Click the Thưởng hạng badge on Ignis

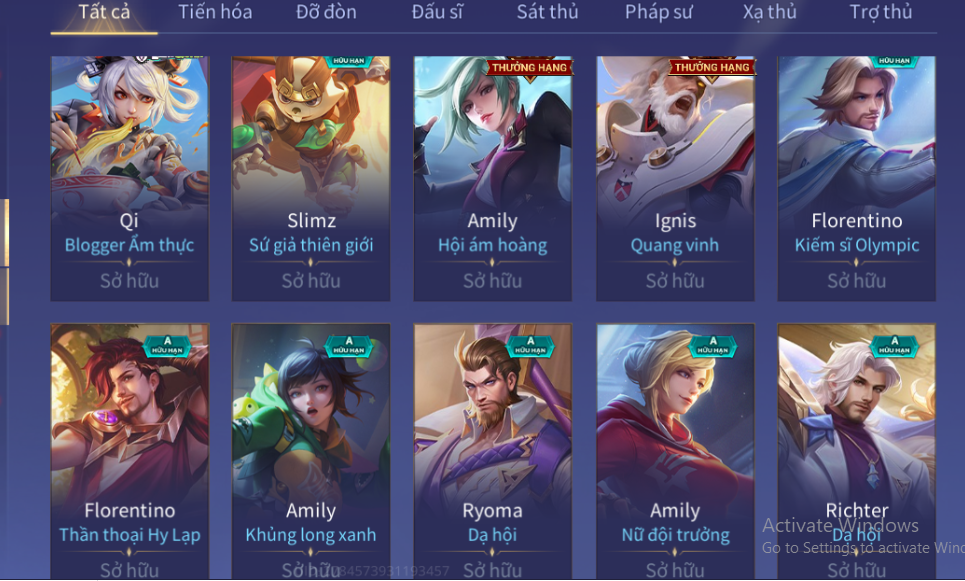(712, 67)
